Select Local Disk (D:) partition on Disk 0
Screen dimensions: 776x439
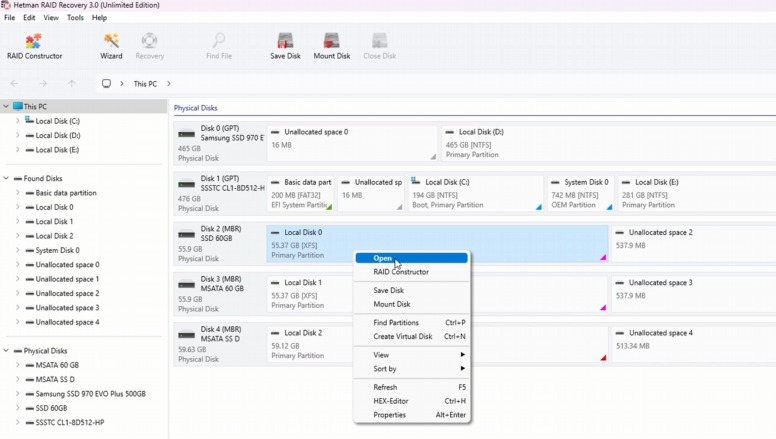[608, 143]
